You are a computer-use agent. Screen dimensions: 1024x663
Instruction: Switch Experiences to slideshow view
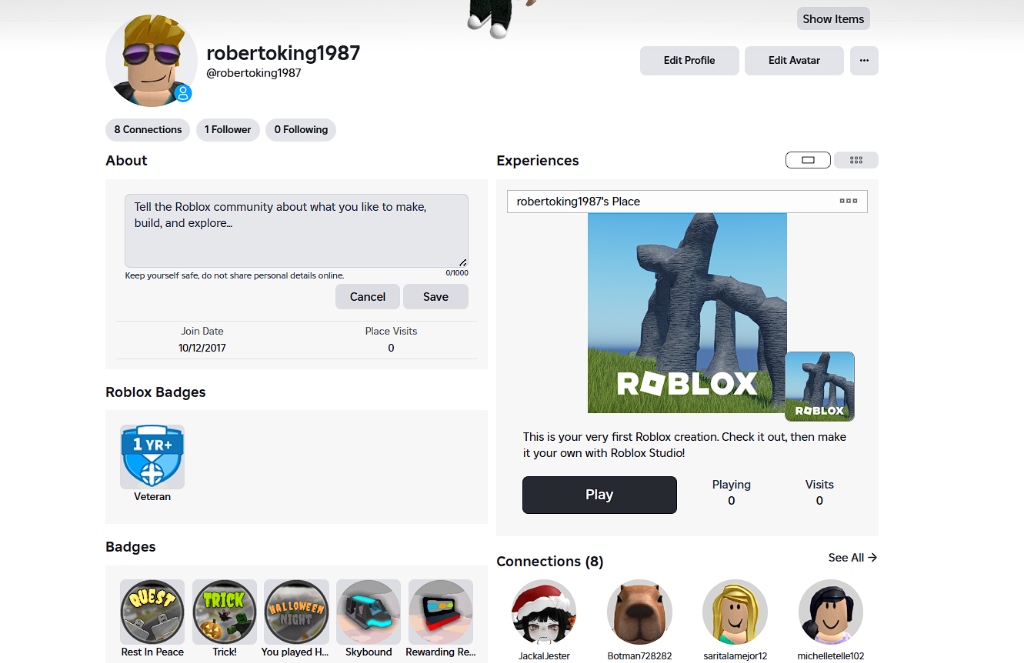click(x=808, y=160)
